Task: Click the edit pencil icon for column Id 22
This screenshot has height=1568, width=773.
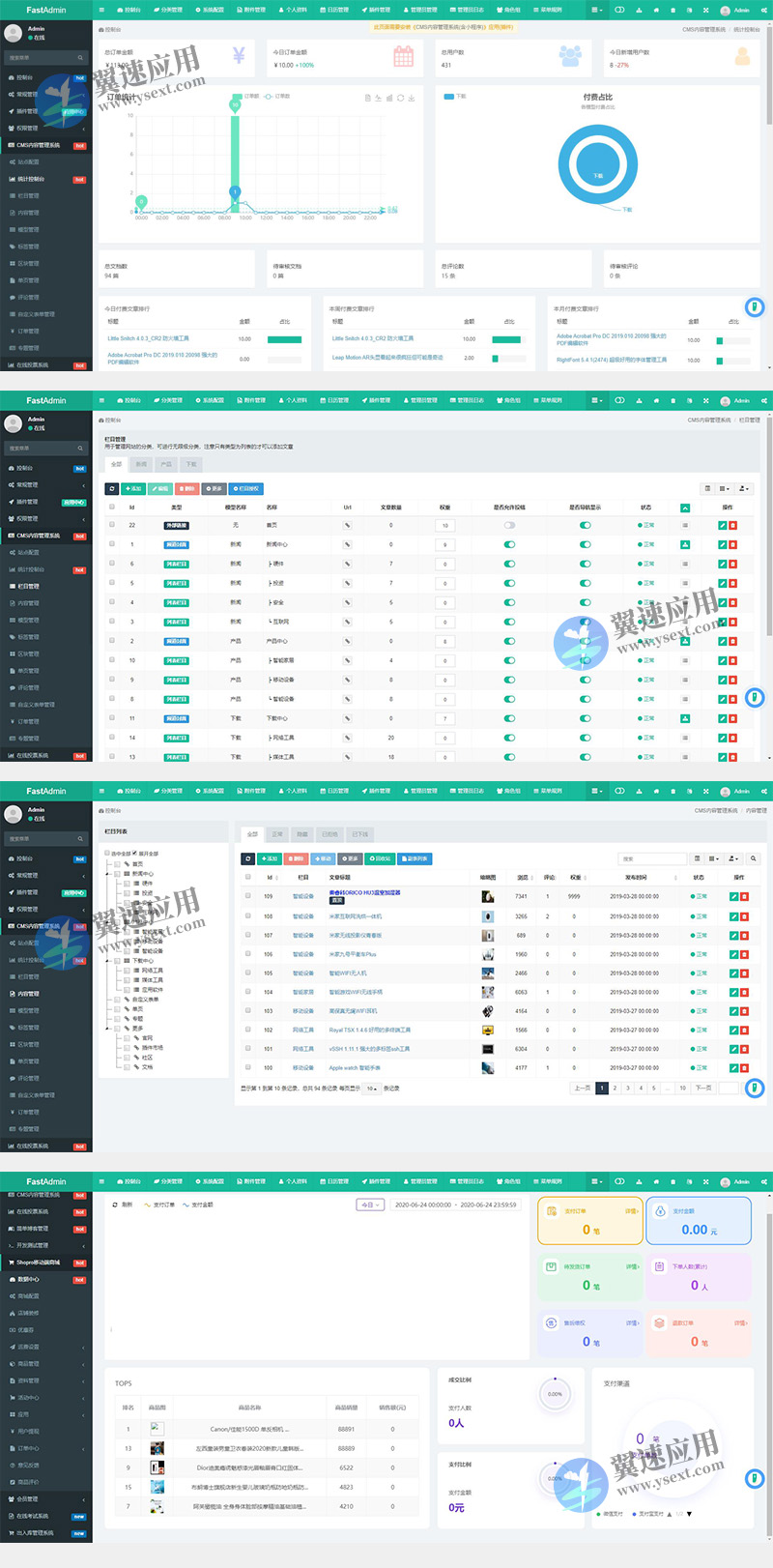Action: tap(722, 525)
